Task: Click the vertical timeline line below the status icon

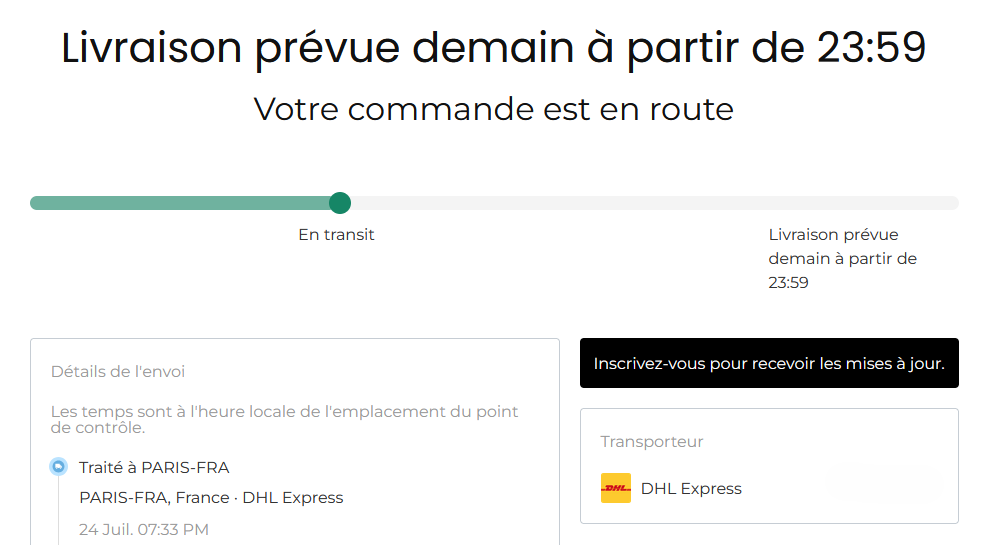Action: 58,510
